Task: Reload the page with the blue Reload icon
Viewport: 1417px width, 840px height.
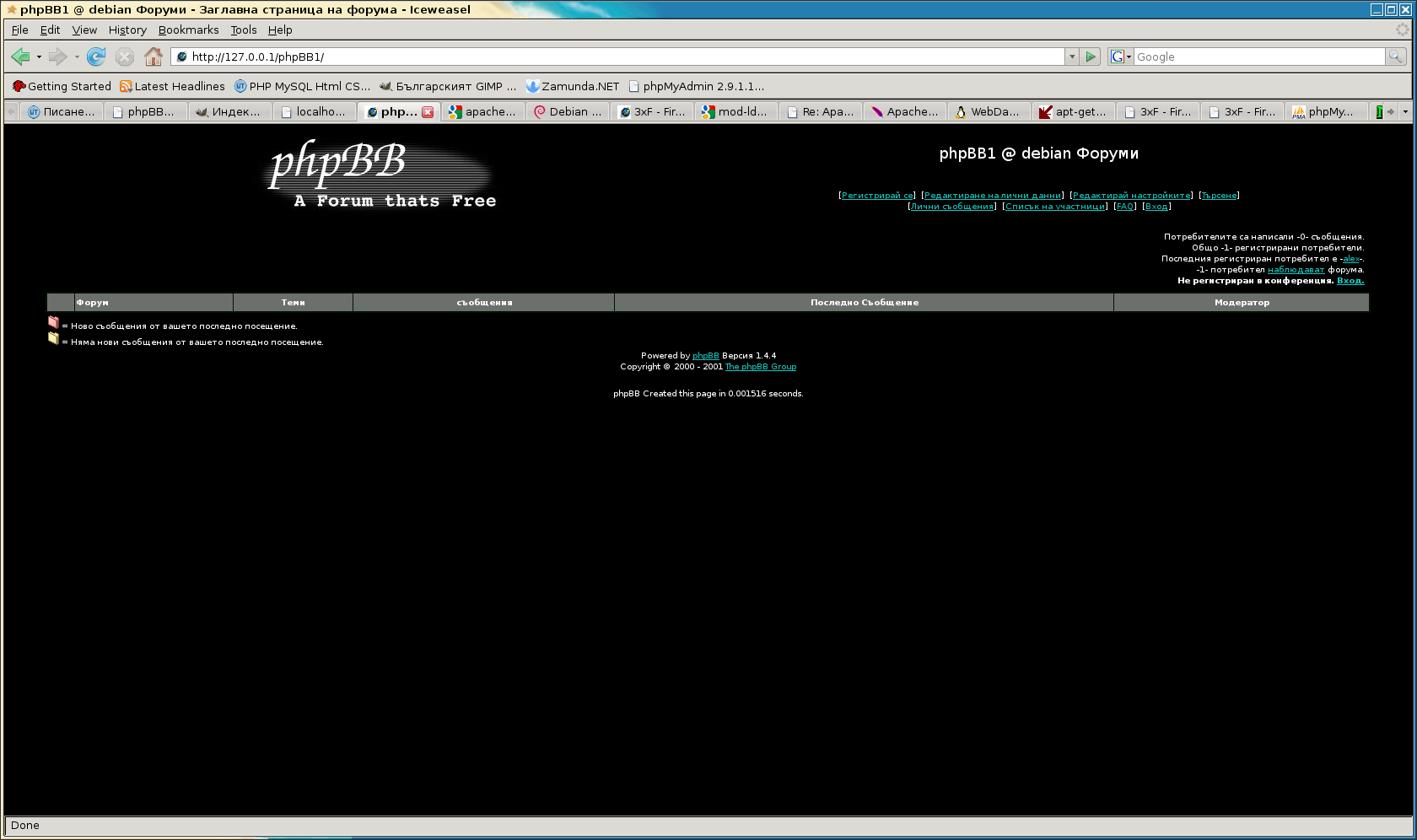Action: pos(96,57)
